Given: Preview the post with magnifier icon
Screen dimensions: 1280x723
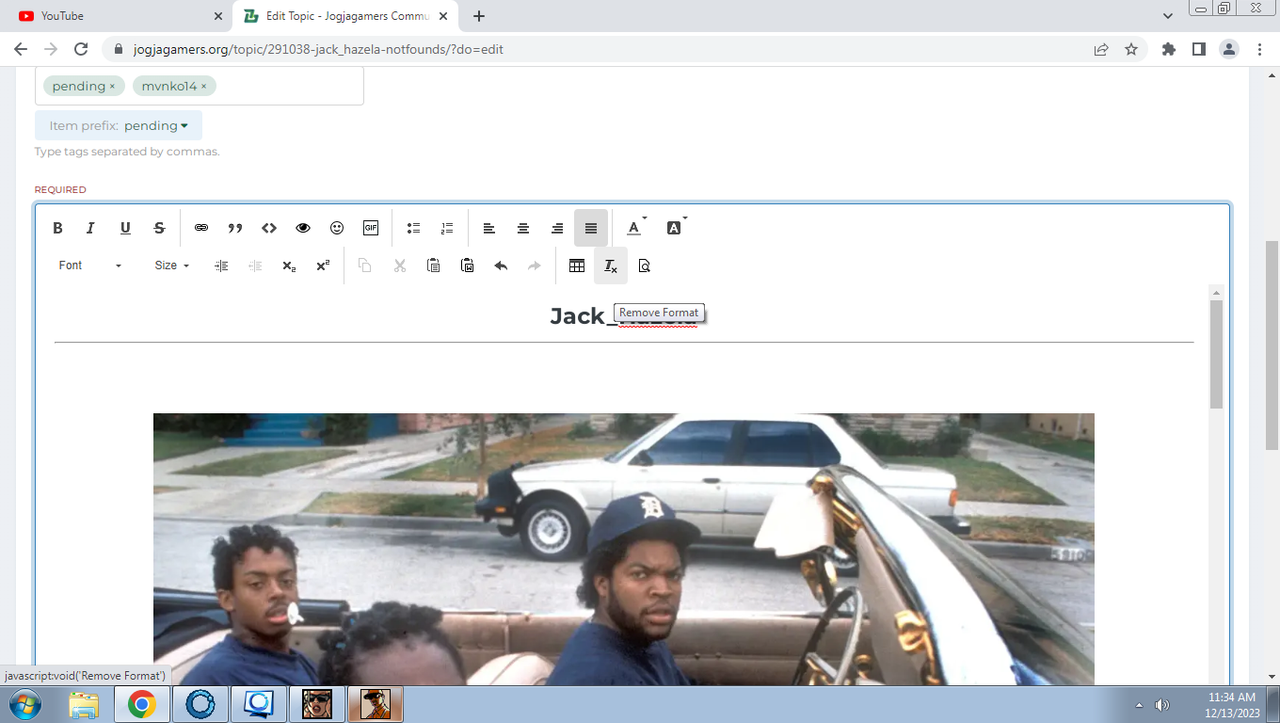Looking at the screenshot, I should (x=644, y=266).
